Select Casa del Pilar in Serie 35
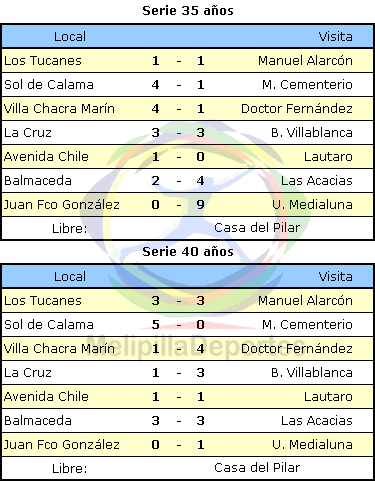Screen dimensions: 375x481 point(257,228)
